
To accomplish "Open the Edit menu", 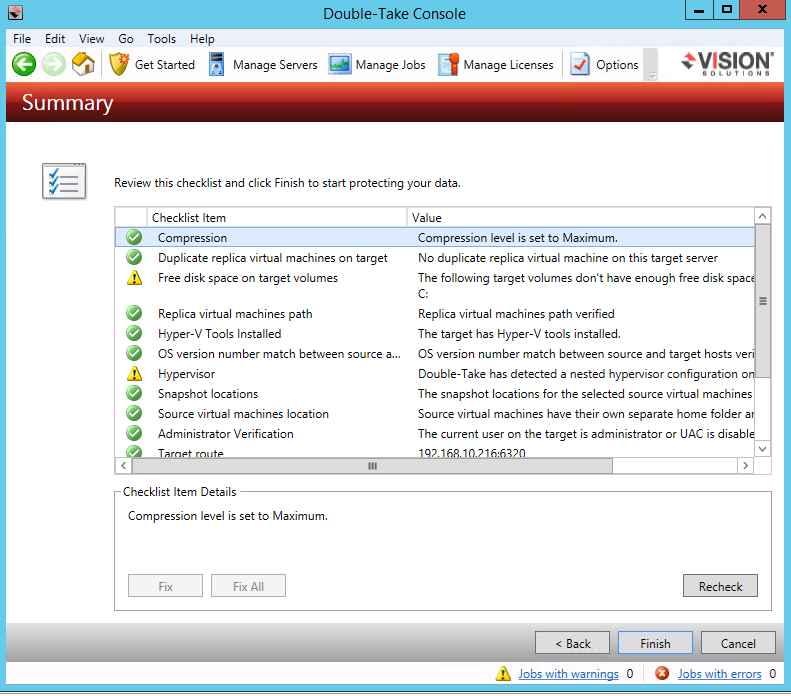I will point(54,39).
